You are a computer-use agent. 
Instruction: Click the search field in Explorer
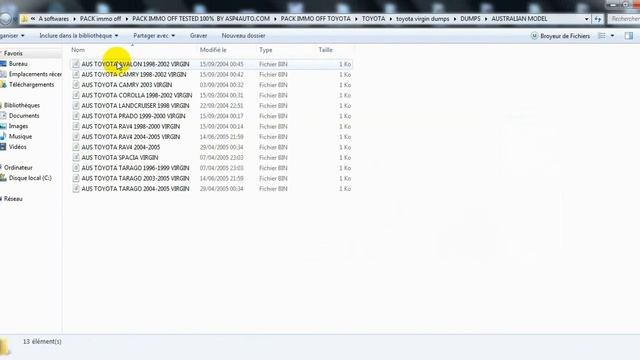pos(624,19)
